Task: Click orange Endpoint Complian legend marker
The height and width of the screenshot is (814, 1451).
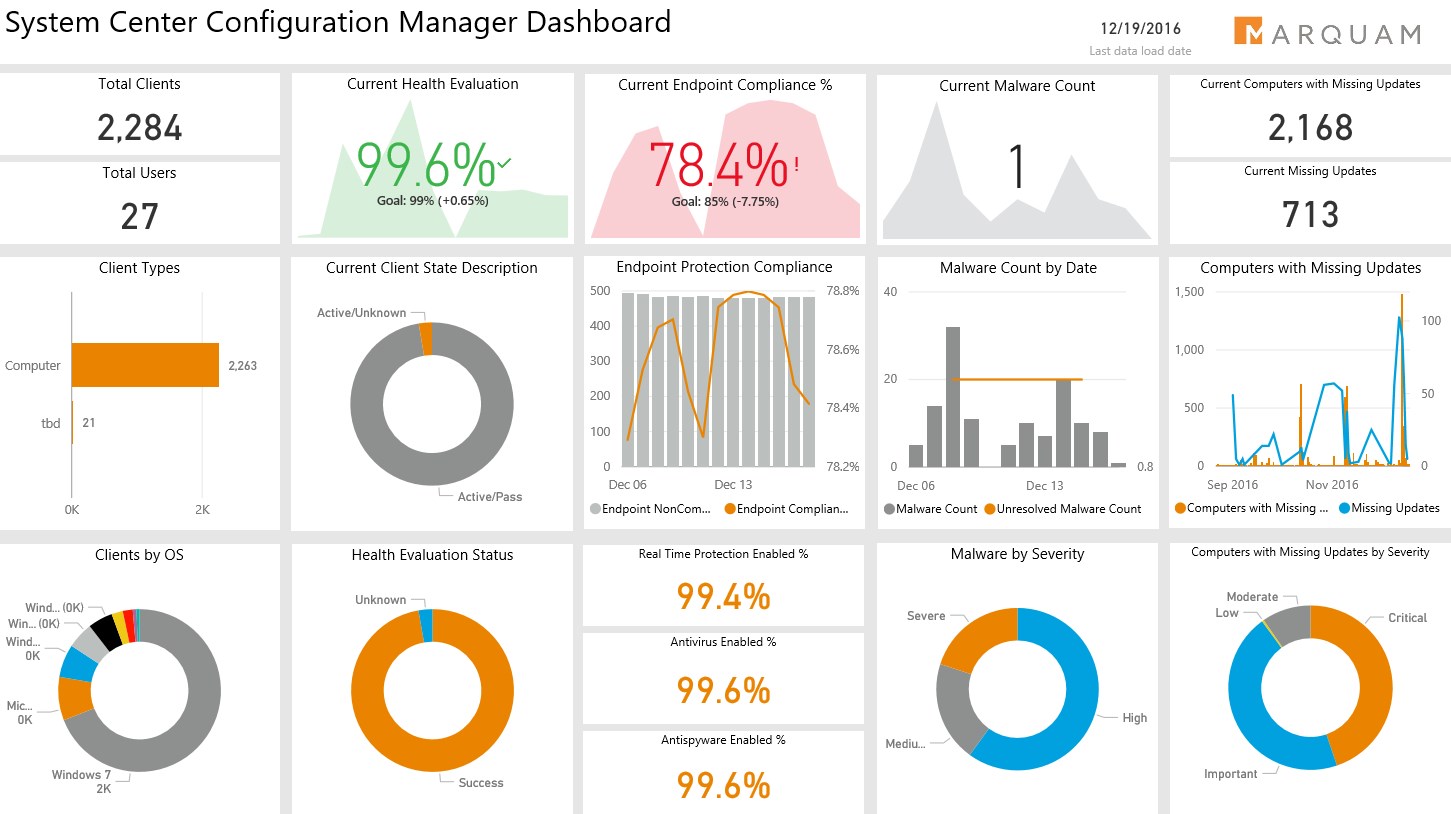Action: (730, 509)
